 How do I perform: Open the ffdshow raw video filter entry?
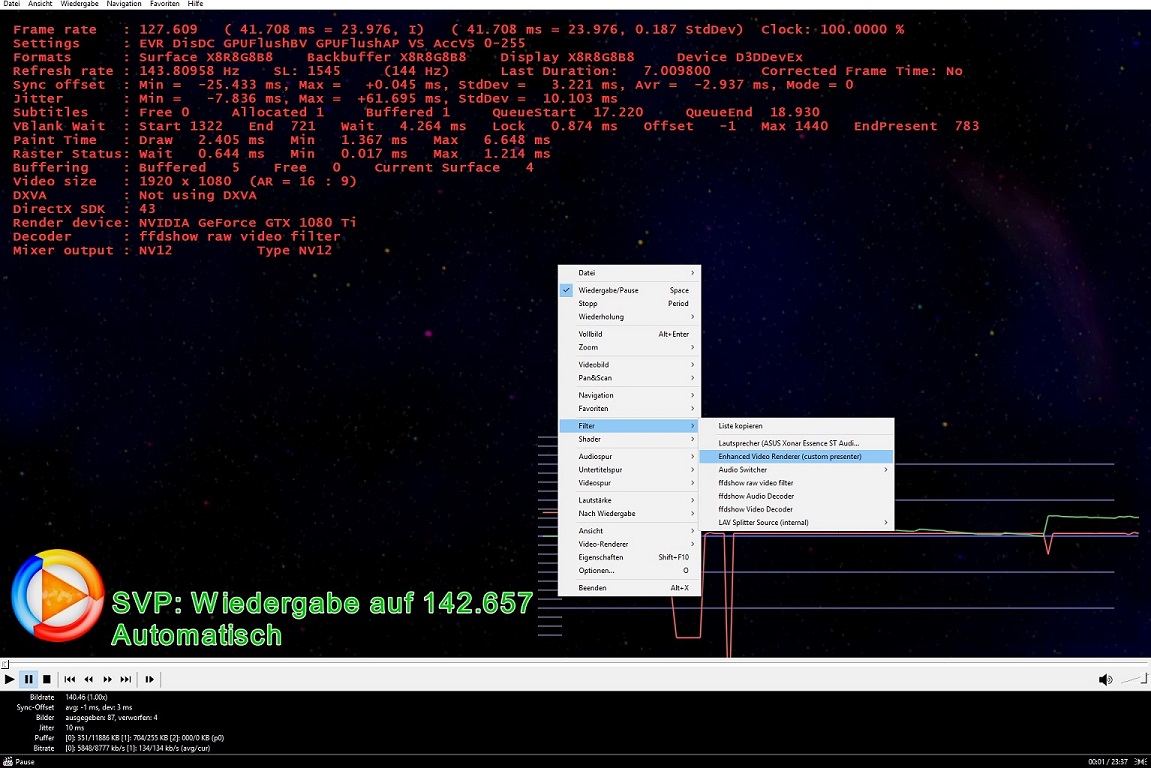[796, 482]
